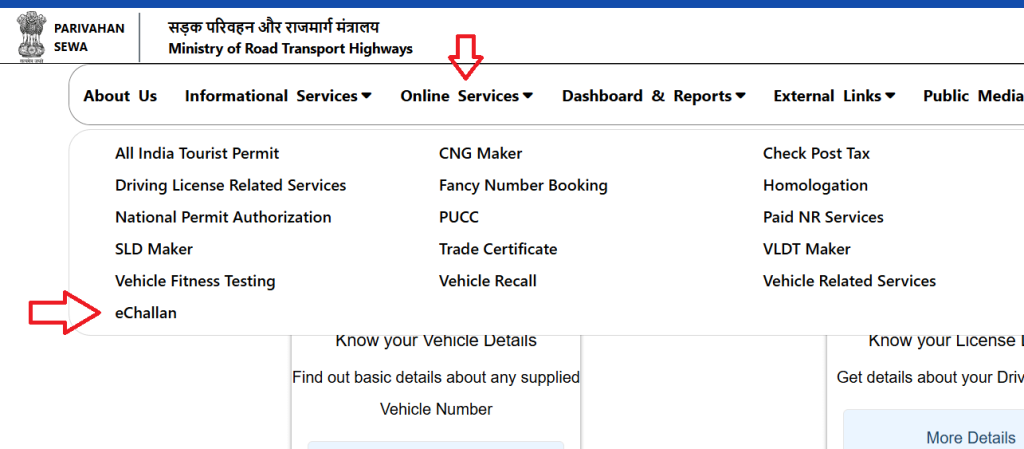Open the External Links dropdown
This screenshot has width=1024, height=449.
click(x=834, y=96)
